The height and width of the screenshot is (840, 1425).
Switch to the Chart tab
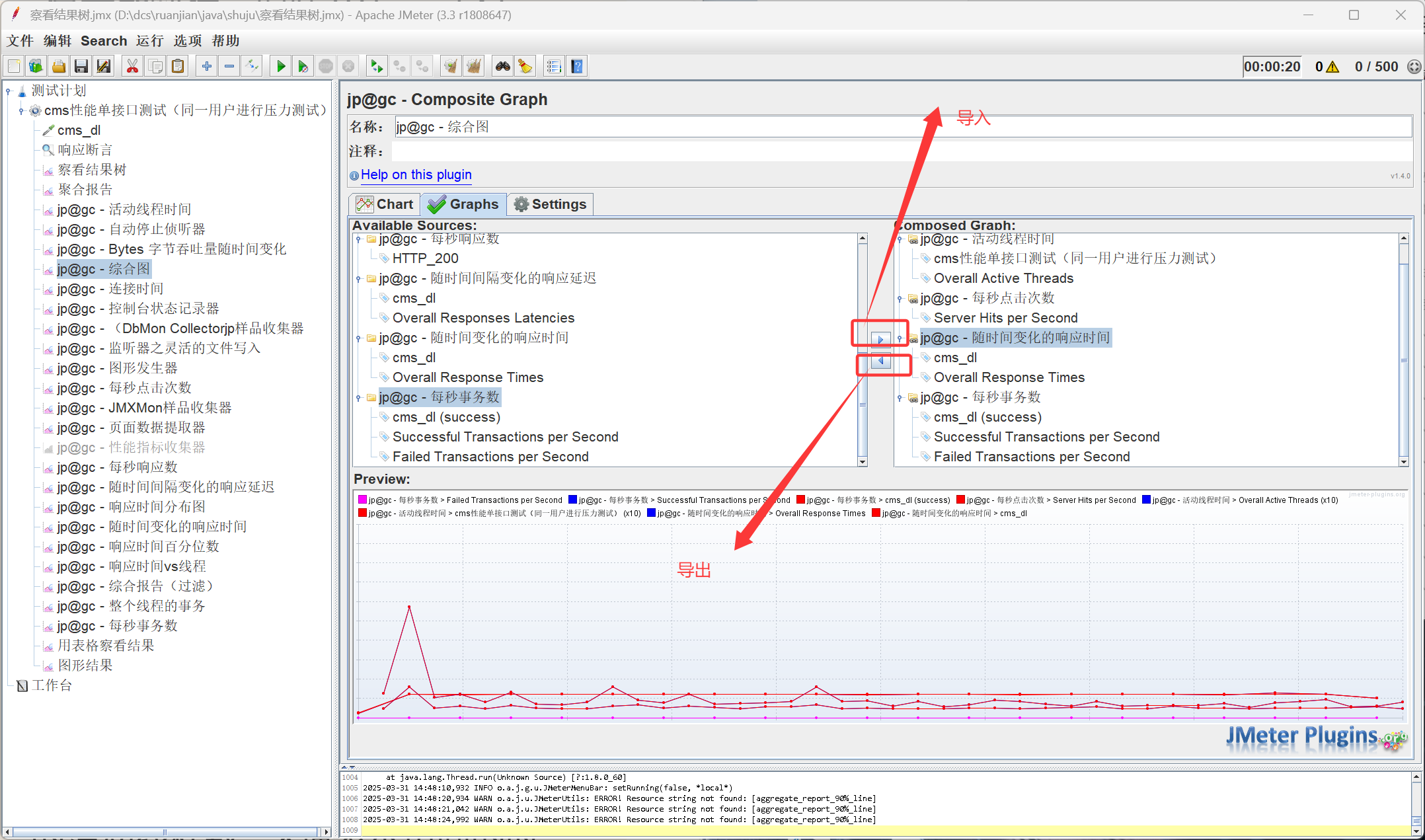point(385,205)
